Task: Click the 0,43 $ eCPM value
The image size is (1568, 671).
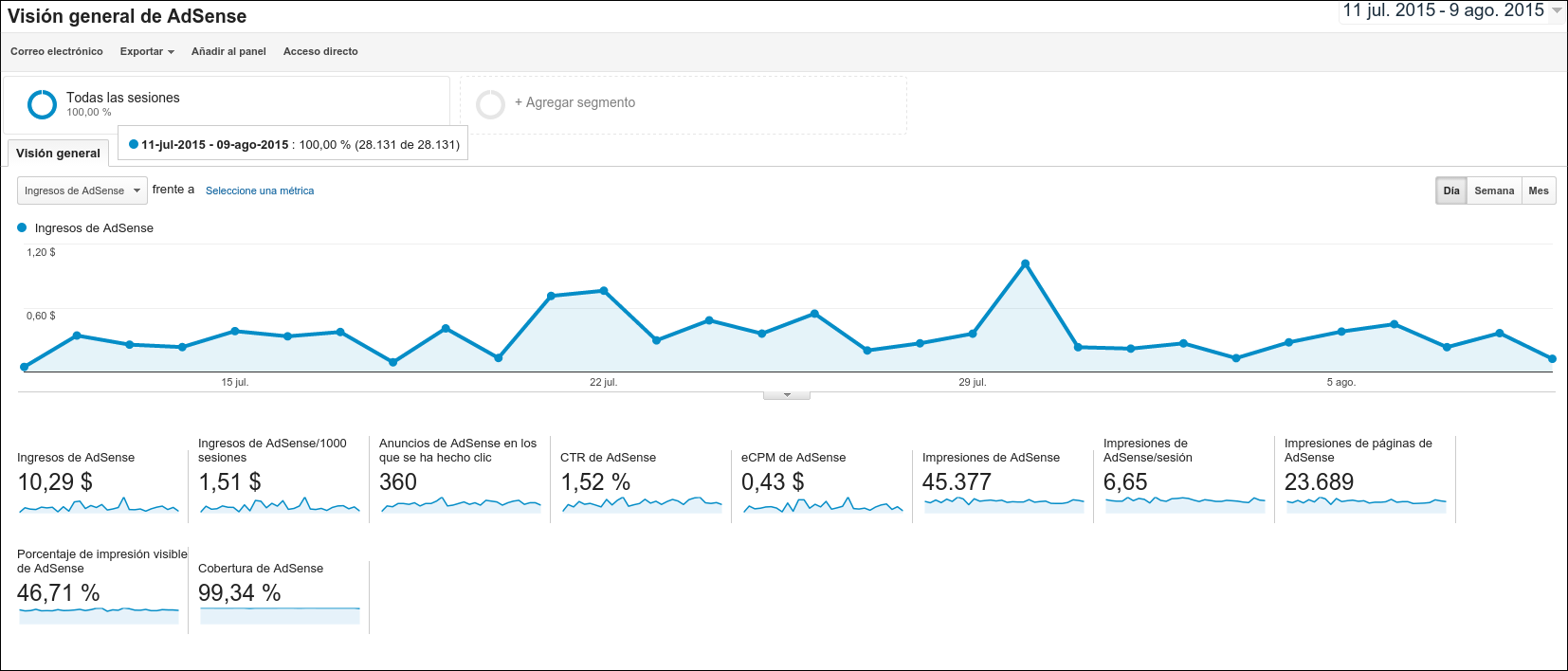Action: point(773,482)
